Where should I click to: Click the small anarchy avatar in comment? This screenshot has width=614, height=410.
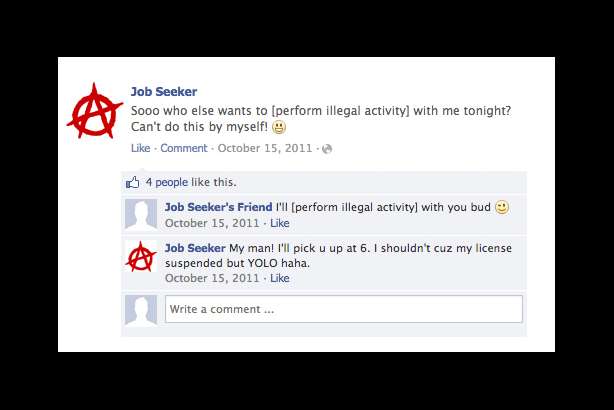tap(141, 256)
